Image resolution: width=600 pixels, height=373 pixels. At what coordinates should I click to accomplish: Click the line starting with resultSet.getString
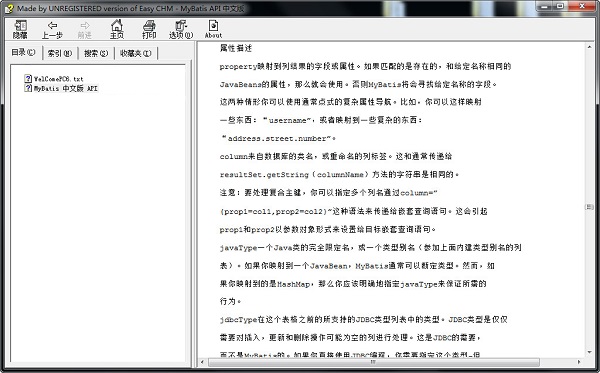[x=339, y=174]
